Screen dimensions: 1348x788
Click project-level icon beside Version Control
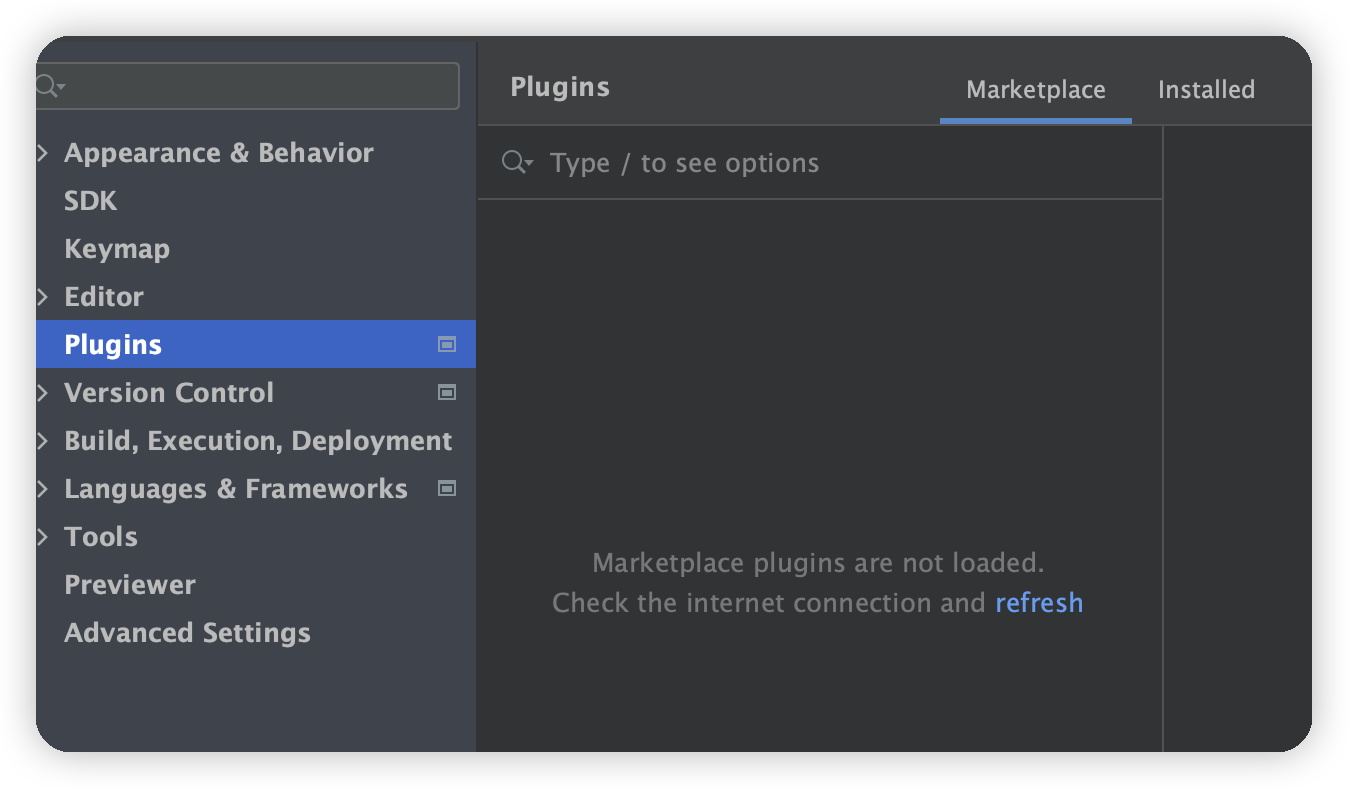click(x=447, y=393)
